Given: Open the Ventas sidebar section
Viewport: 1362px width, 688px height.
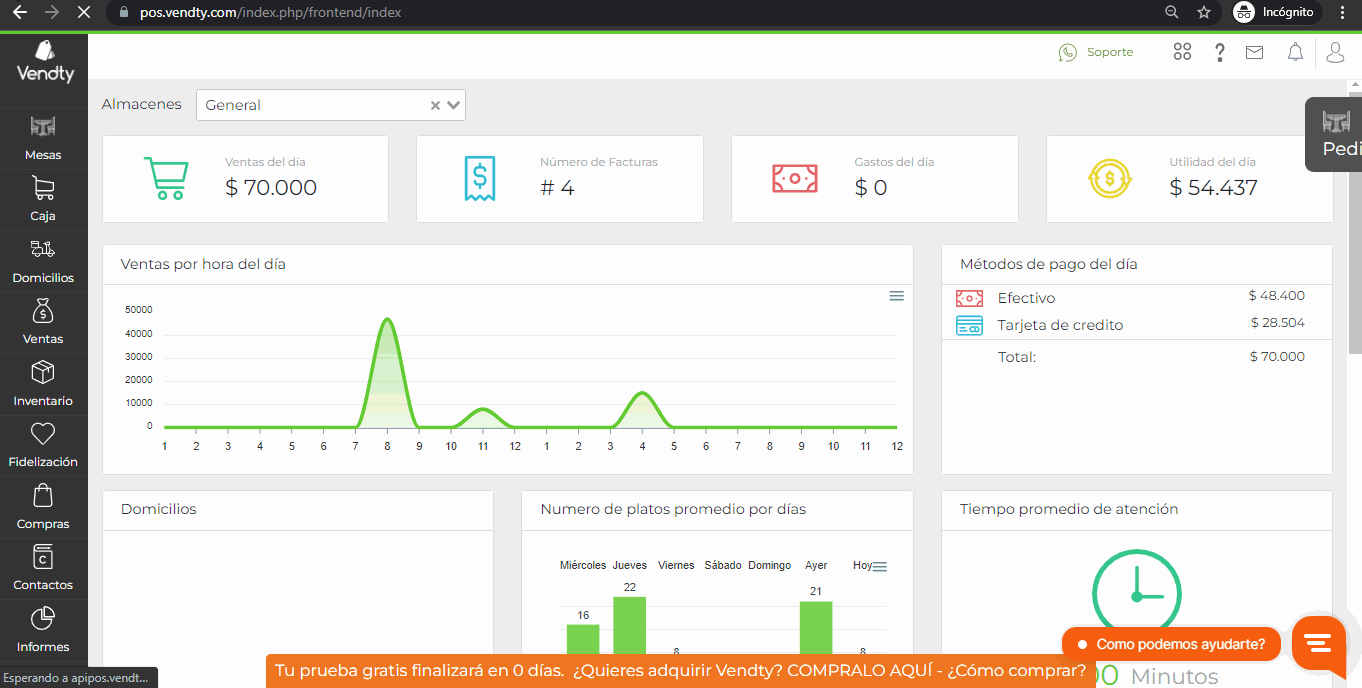Looking at the screenshot, I should tap(43, 322).
